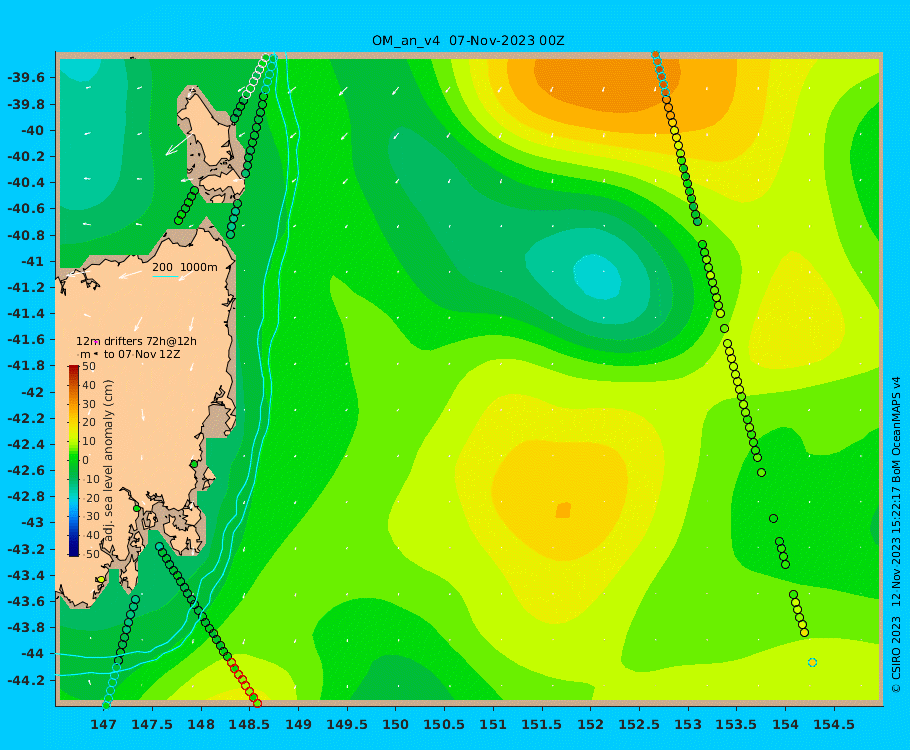Click the green dot on Tasmania's east coast

pyautogui.click(x=194, y=464)
